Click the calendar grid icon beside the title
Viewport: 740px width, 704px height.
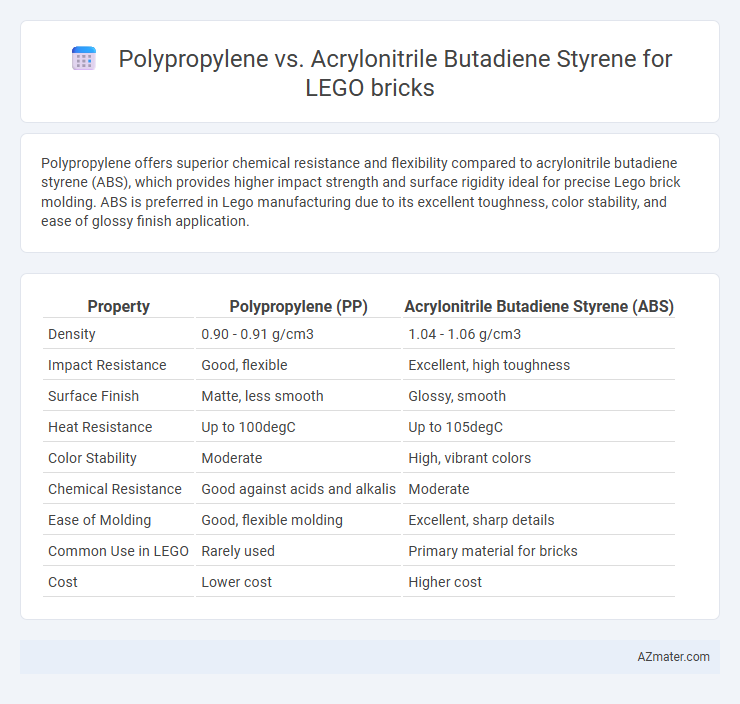84,59
